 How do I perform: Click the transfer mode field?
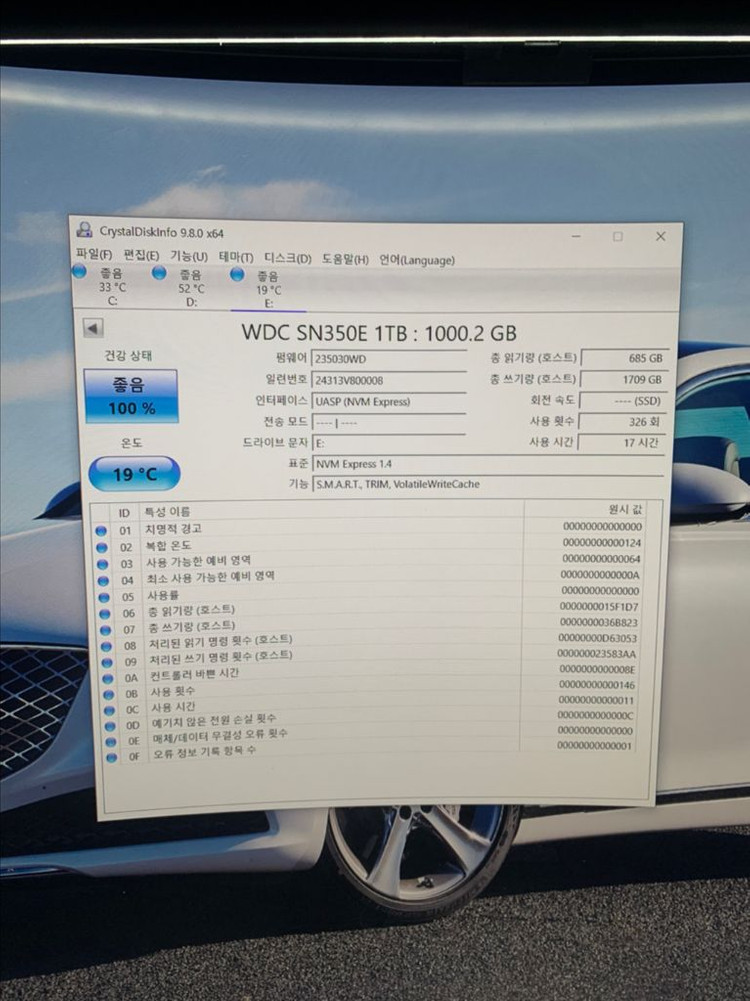[x=389, y=423]
